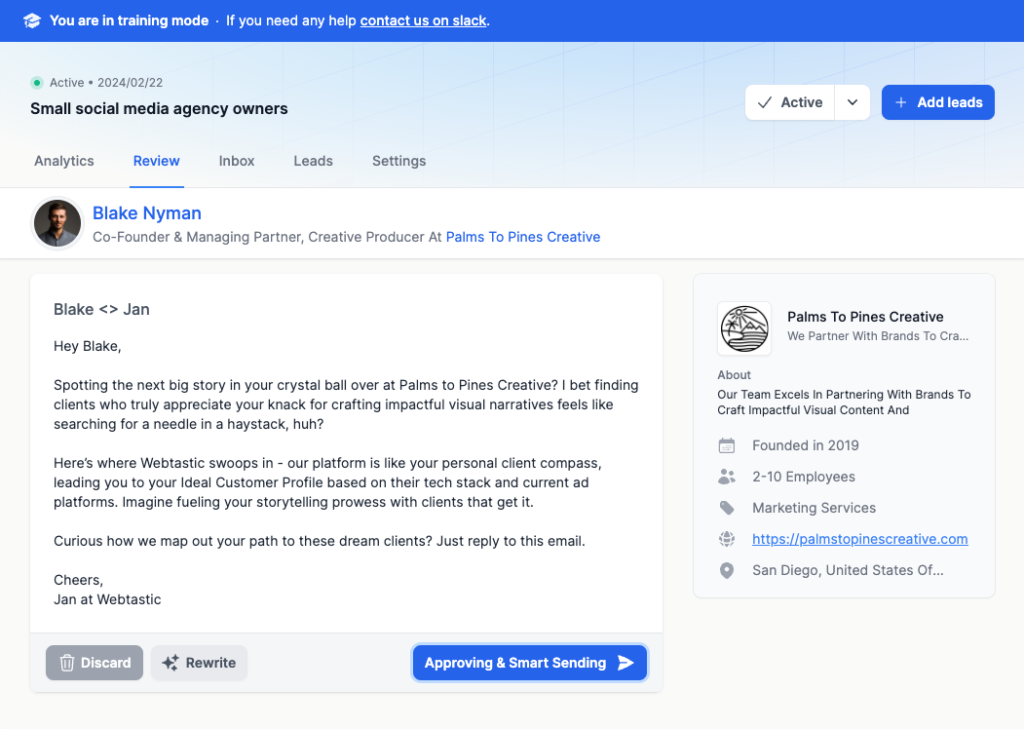Open the dropdown arrow next to Active
Screen dimensions: 1024x729
coord(851,101)
